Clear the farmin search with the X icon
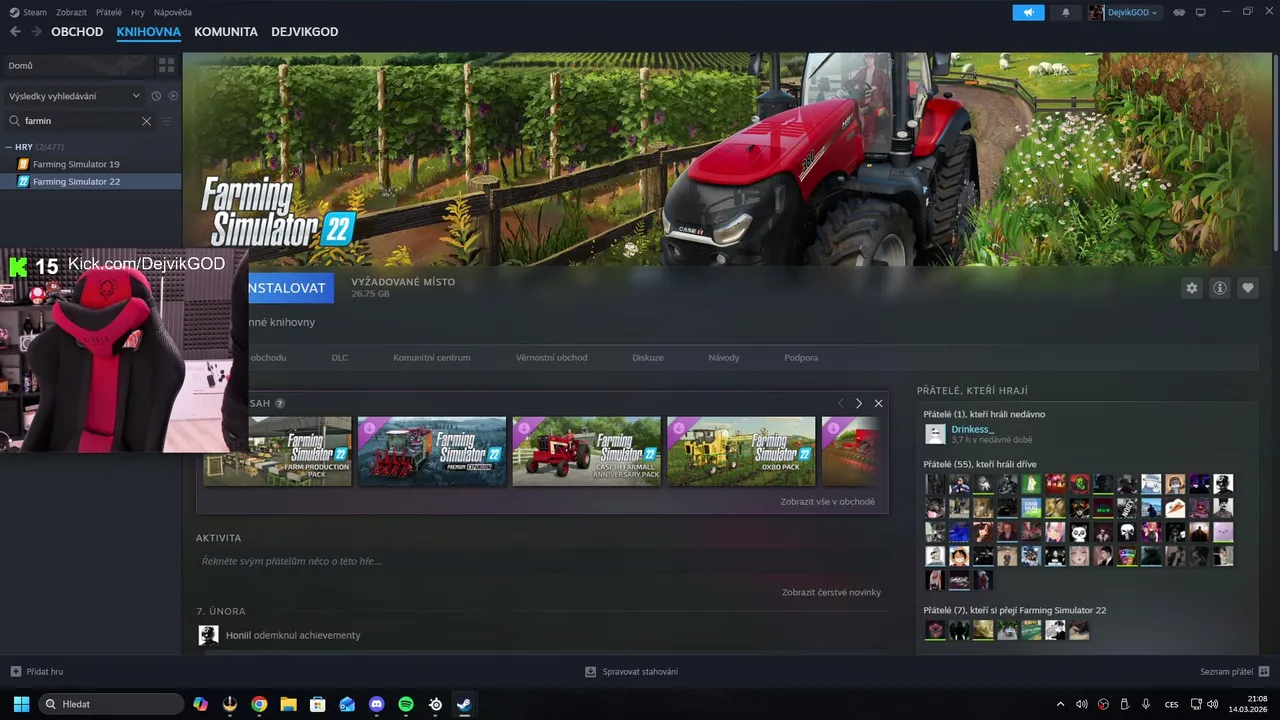 [x=146, y=121]
